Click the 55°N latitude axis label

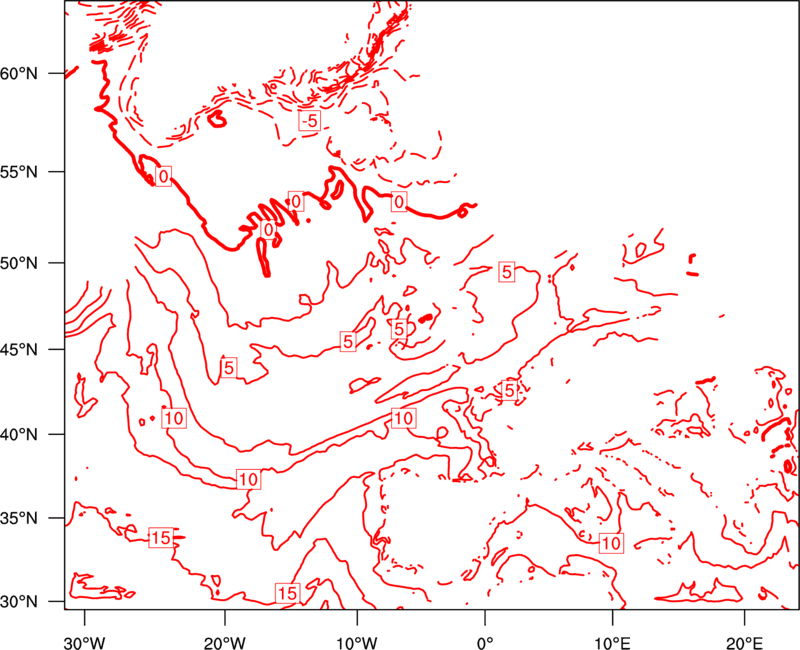pyautogui.click(x=19, y=172)
